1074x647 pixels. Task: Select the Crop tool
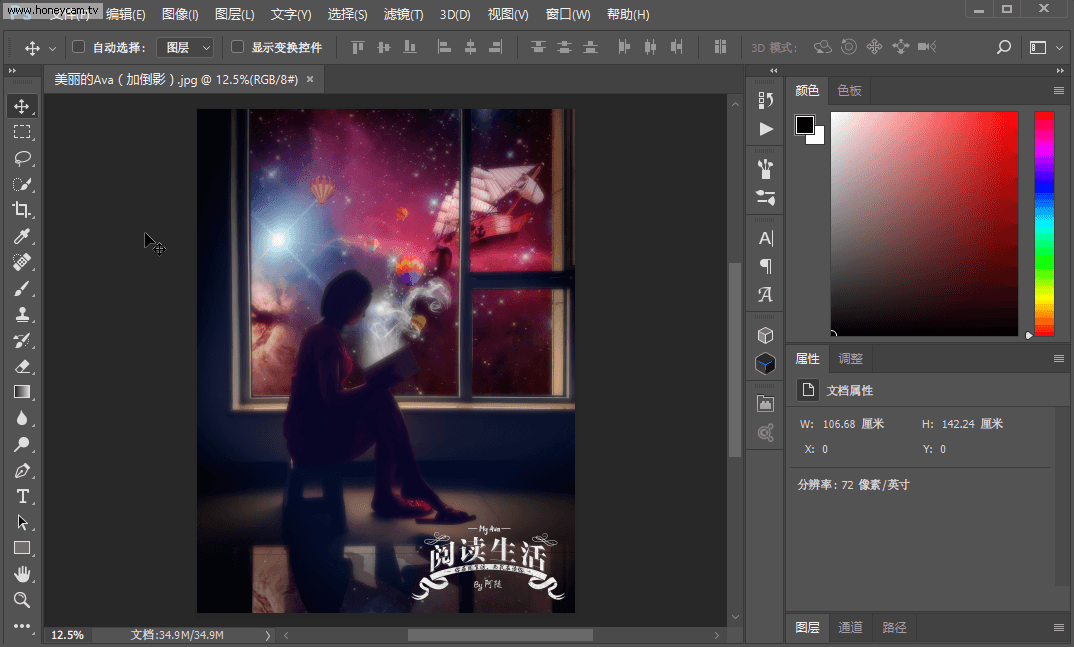tap(22, 210)
